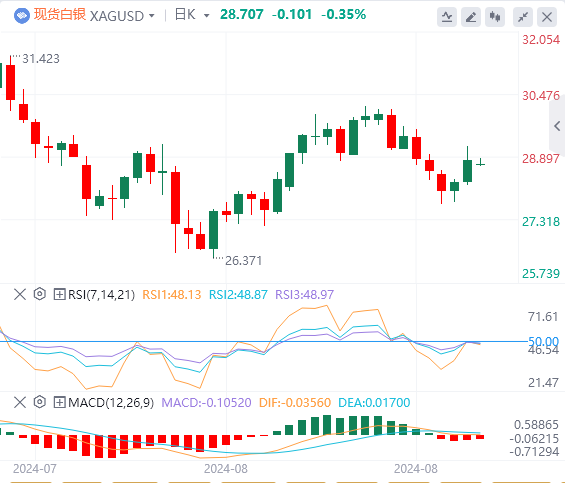565x483 pixels.
Task: Click the RSI(7,14,21) indicator label
Action: (101, 294)
